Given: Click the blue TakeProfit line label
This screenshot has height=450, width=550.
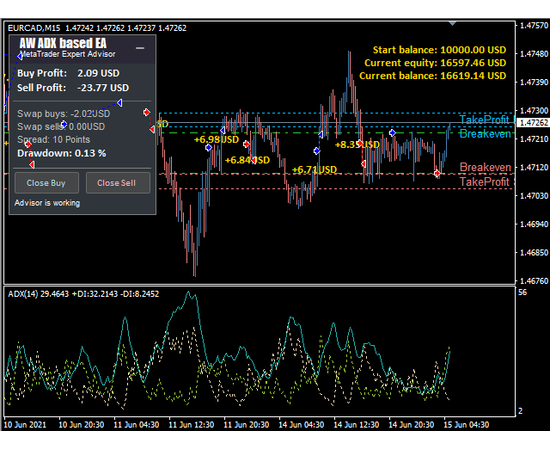Looking at the screenshot, I should tap(484, 120).
